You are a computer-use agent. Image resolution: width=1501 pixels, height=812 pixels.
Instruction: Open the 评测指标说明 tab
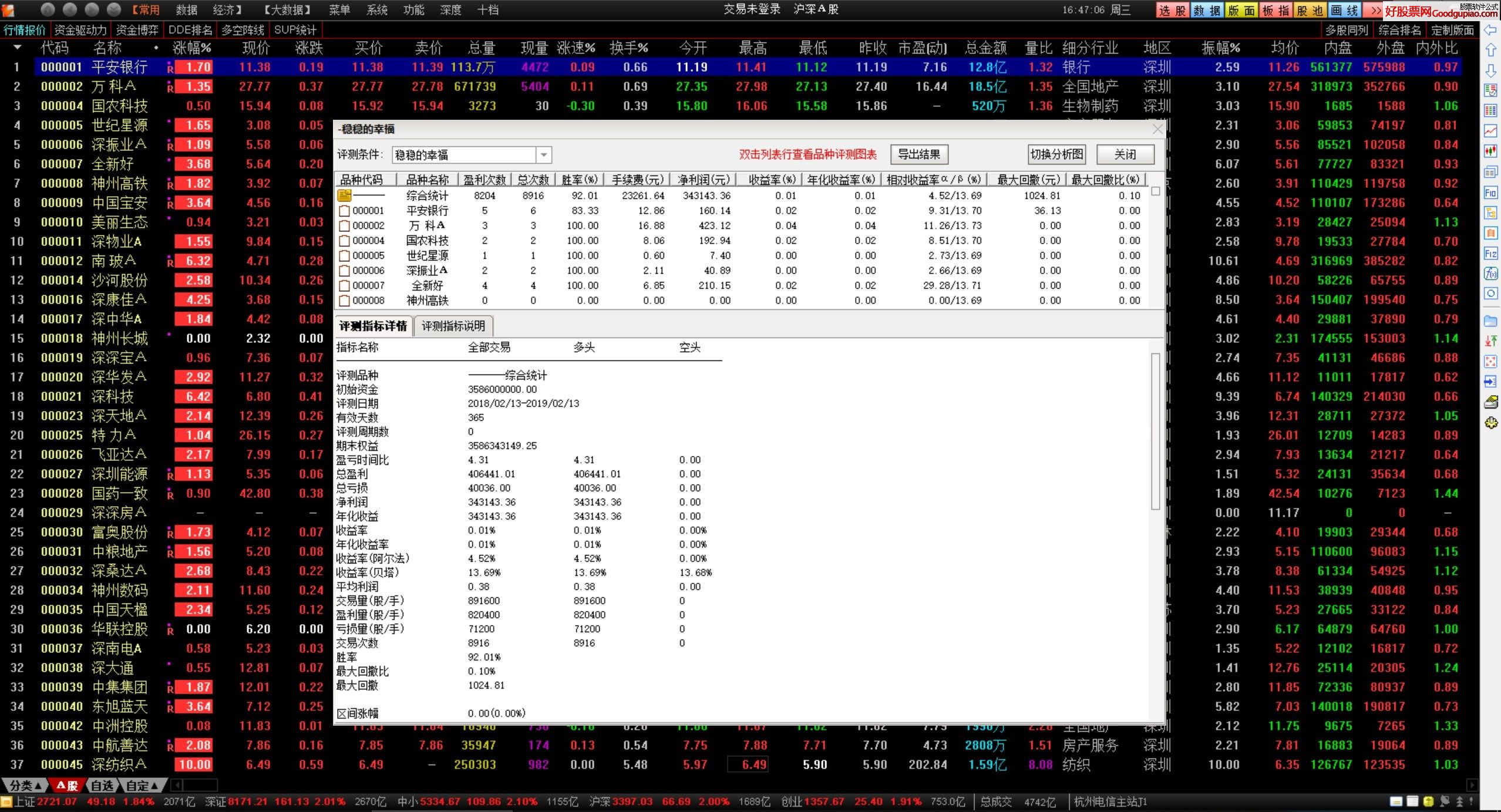pyautogui.click(x=453, y=326)
